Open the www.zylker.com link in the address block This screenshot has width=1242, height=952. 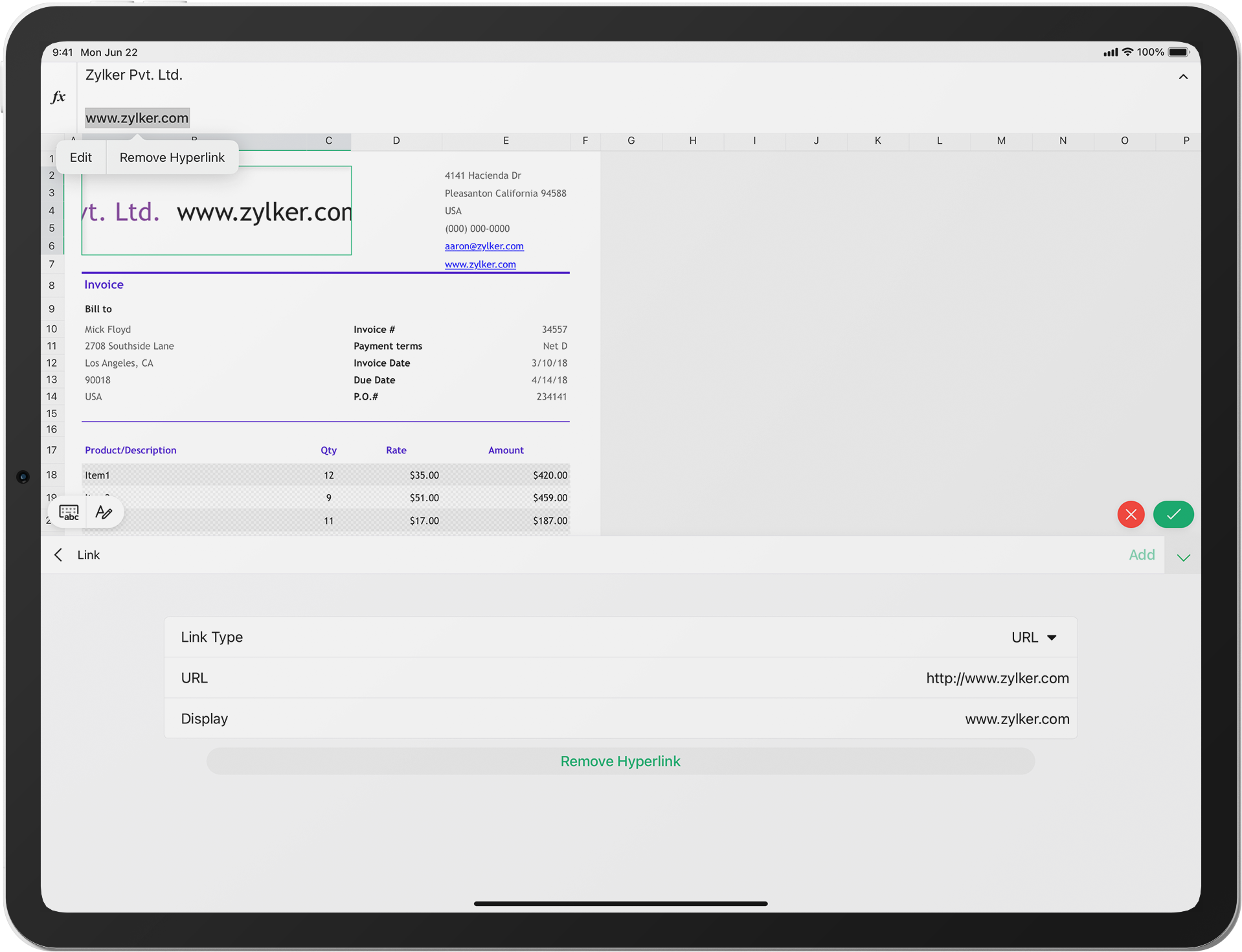coord(480,264)
